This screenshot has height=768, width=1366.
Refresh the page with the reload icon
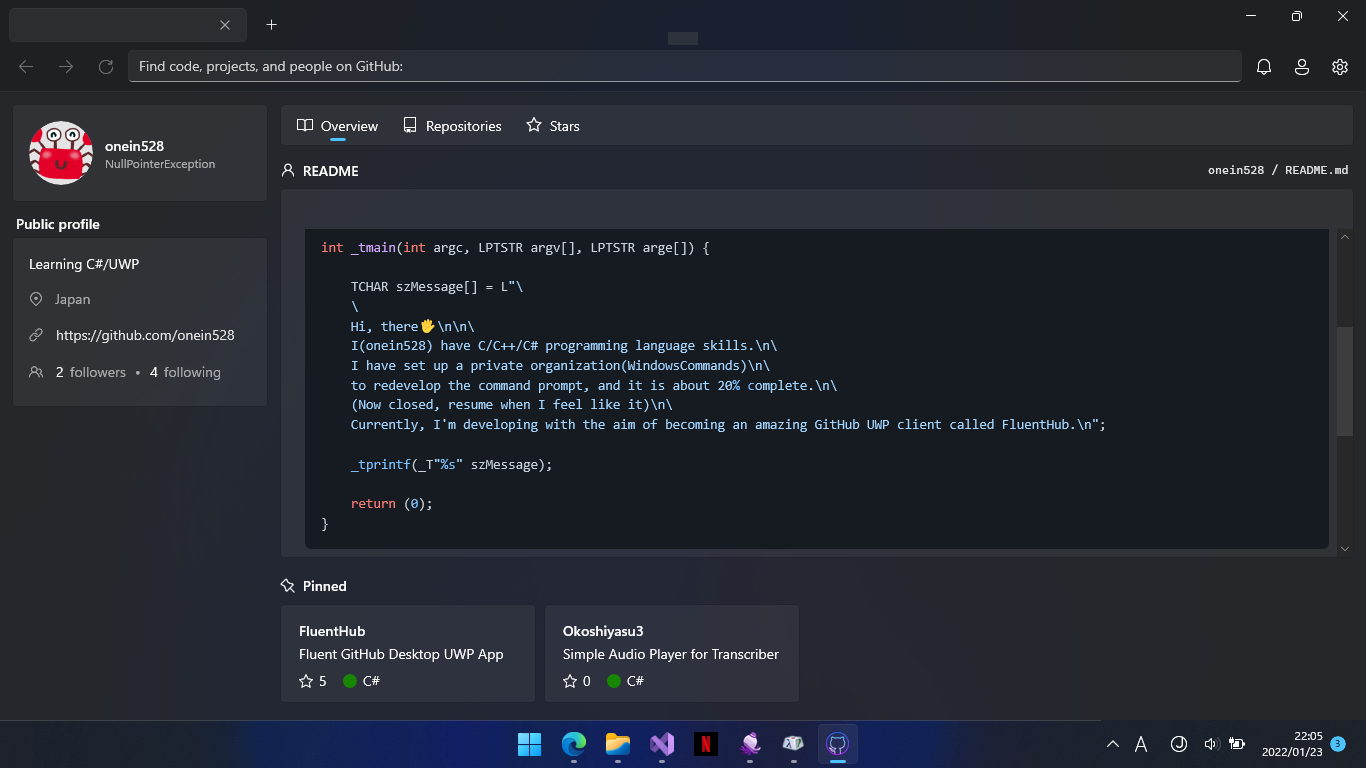coord(106,66)
